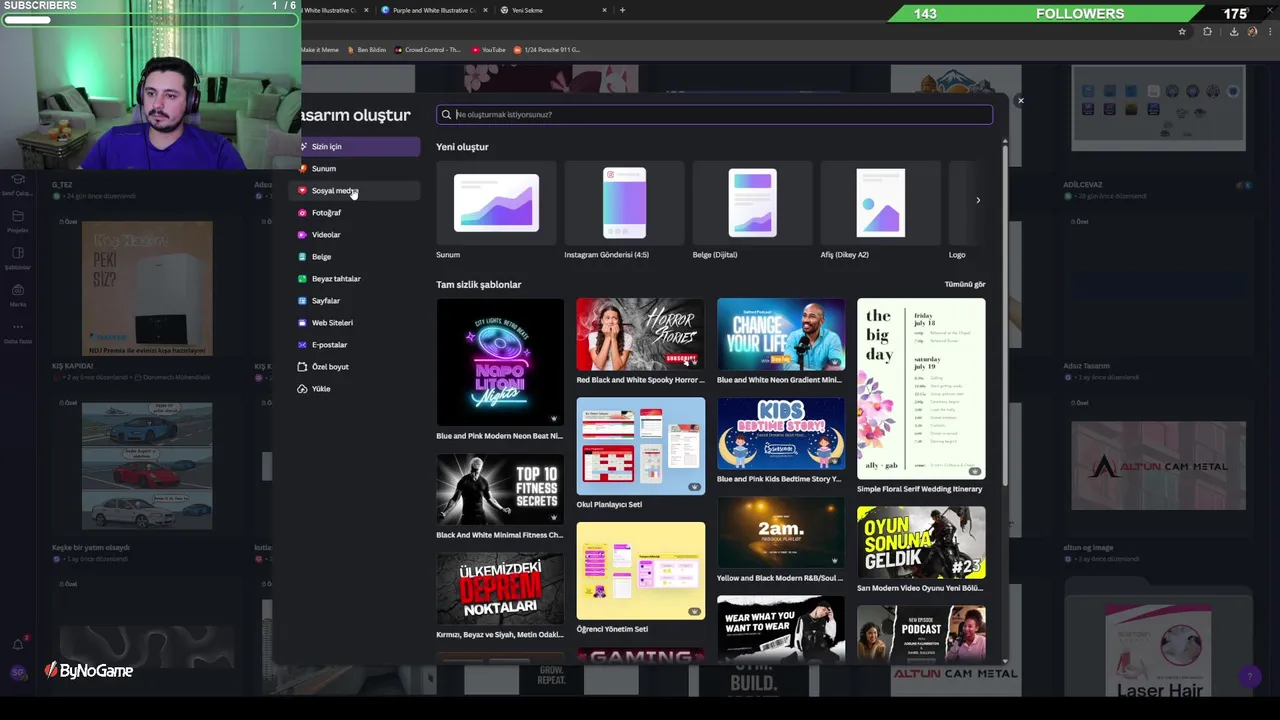Open Şablonlar in Canva left sidebar
The height and width of the screenshot is (720, 1280).
click(18, 258)
